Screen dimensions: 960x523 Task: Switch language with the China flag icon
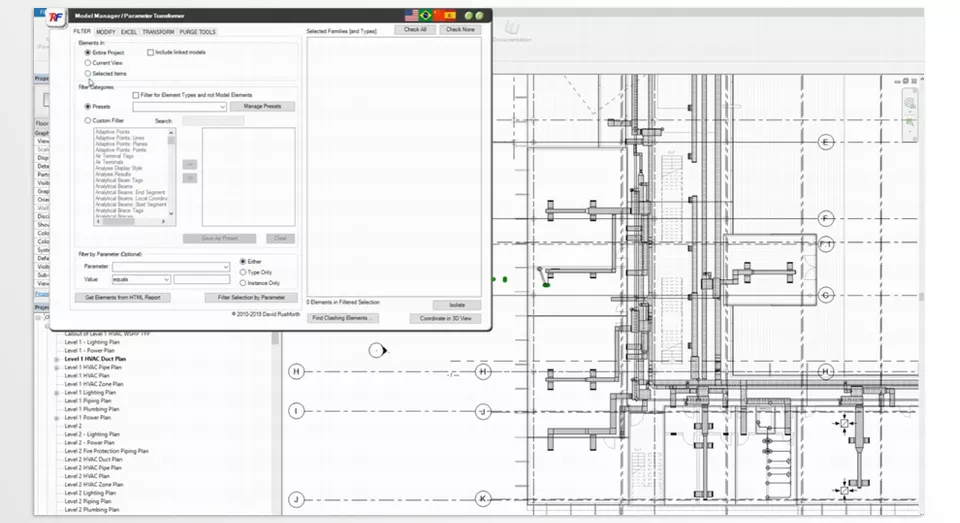click(x=438, y=15)
